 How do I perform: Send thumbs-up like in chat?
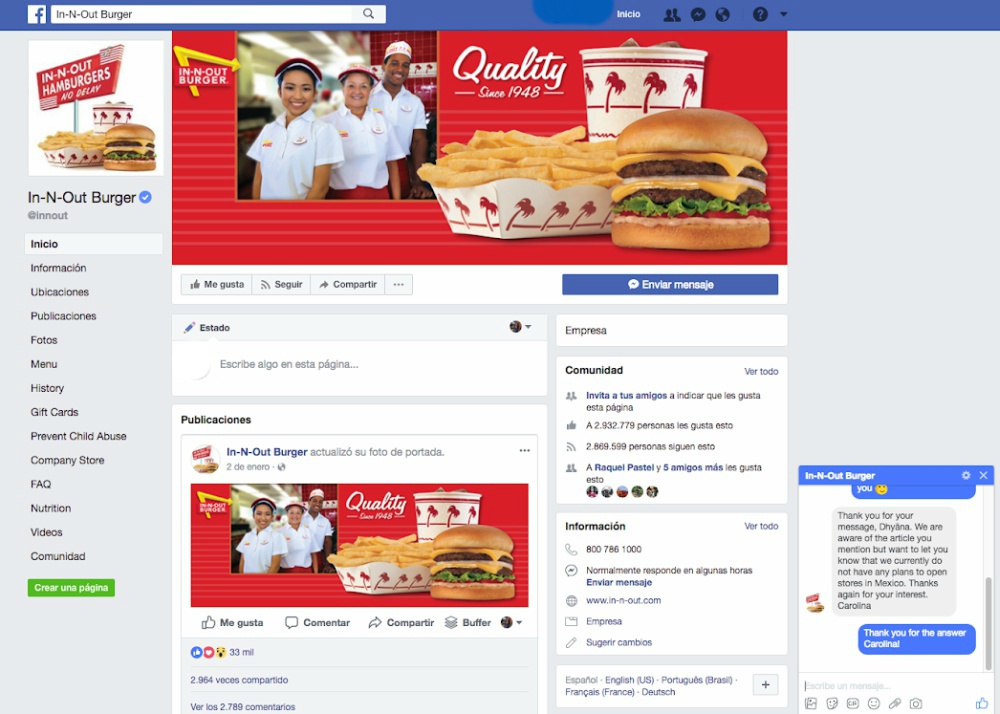[982, 703]
